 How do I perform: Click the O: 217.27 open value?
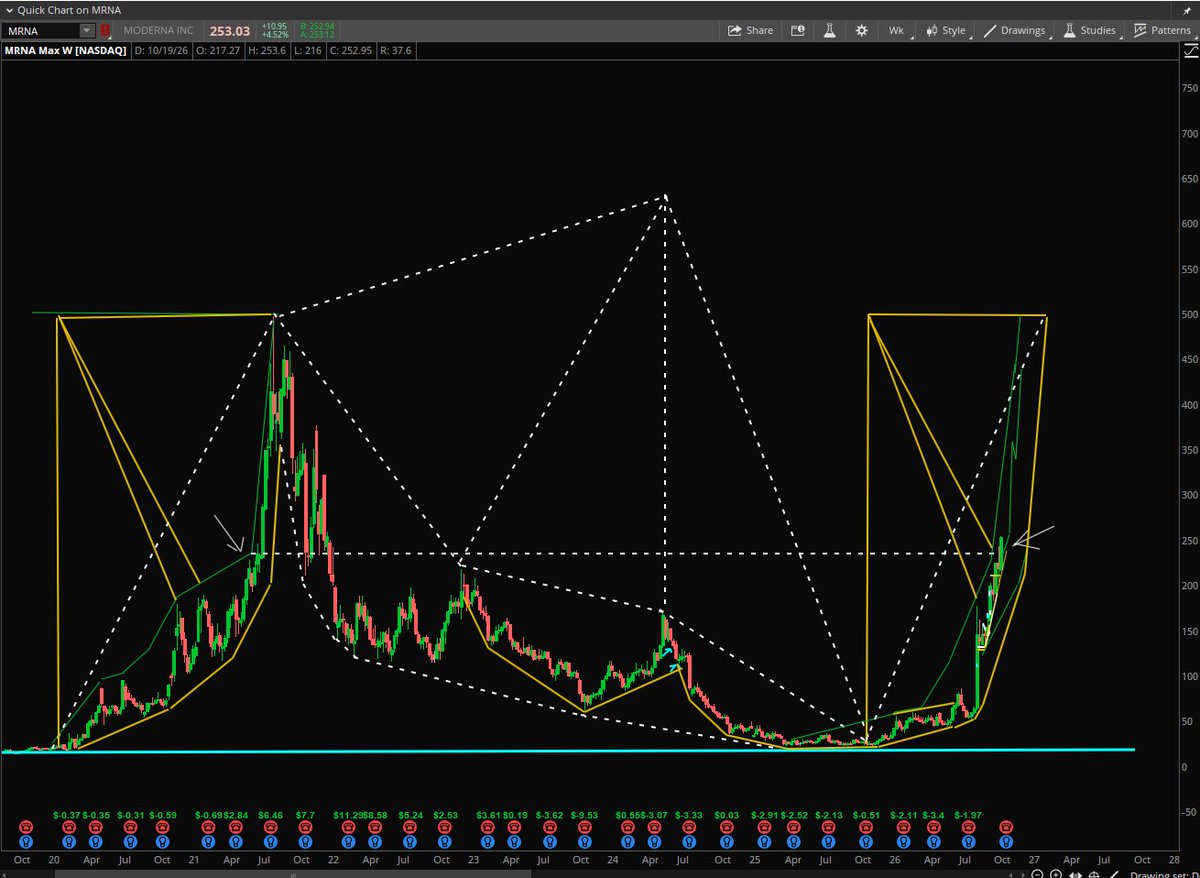pos(216,50)
